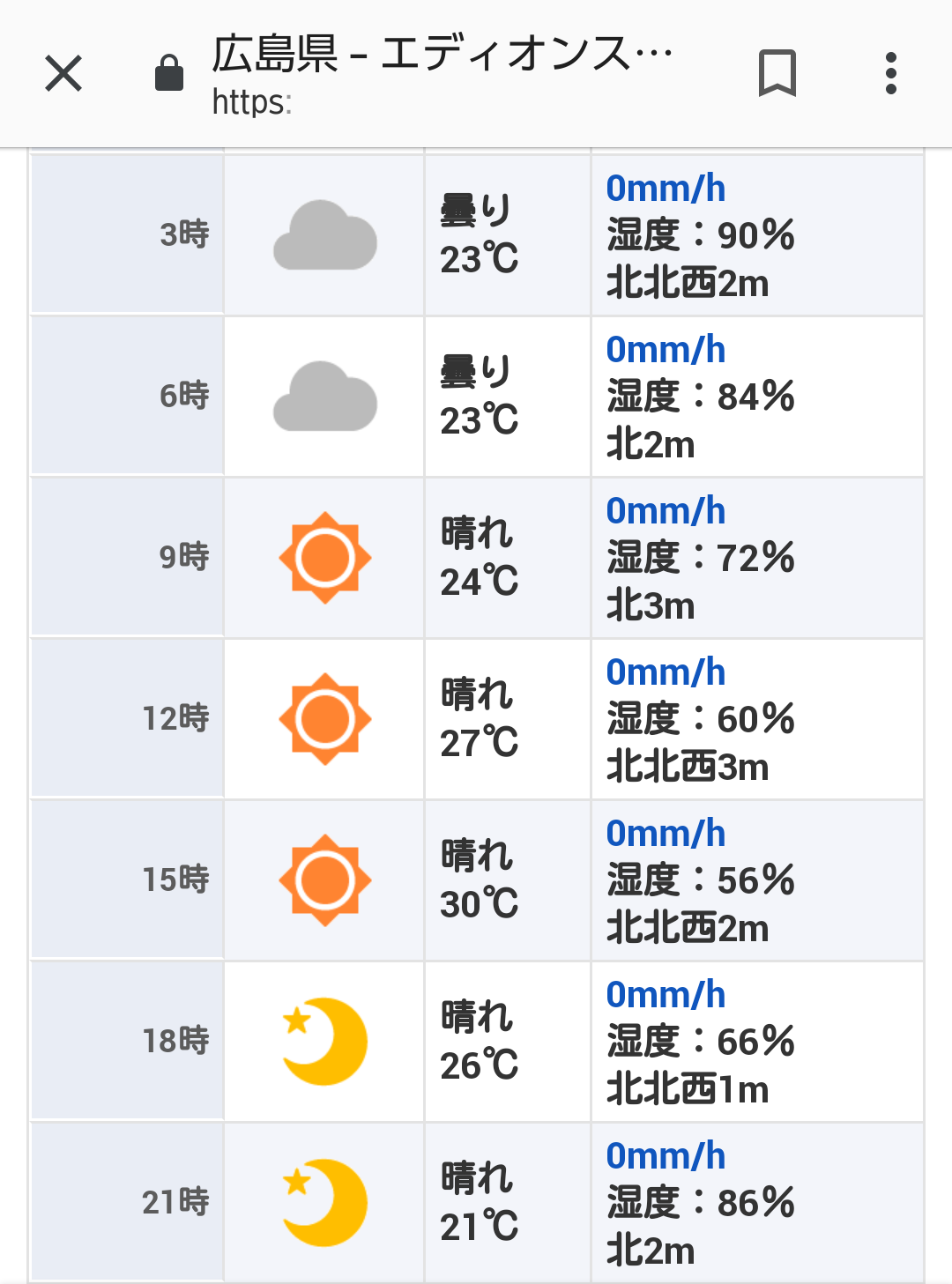Screen dimensions: 952x1284
Task: Tap the lock security icon
Action: (169, 73)
